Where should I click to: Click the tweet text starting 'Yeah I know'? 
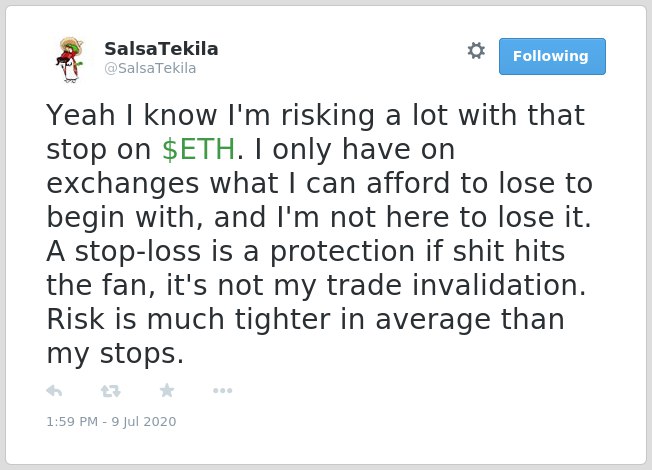click(x=319, y=234)
